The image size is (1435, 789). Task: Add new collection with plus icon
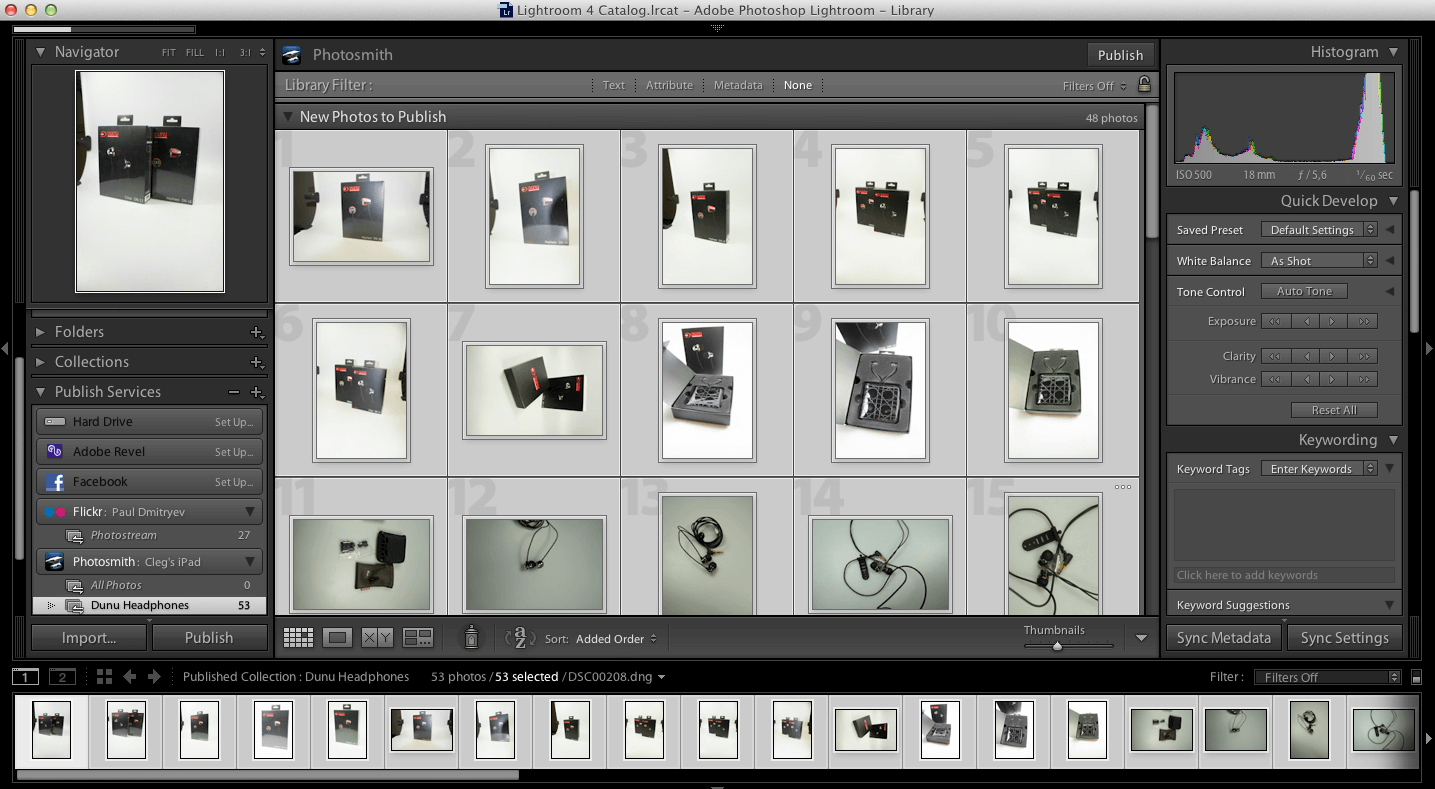click(257, 362)
